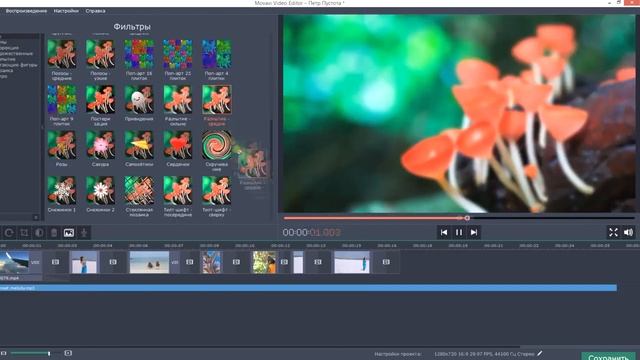
Task: Click the fit timeline icon right of zoom slider
Action: point(68,353)
